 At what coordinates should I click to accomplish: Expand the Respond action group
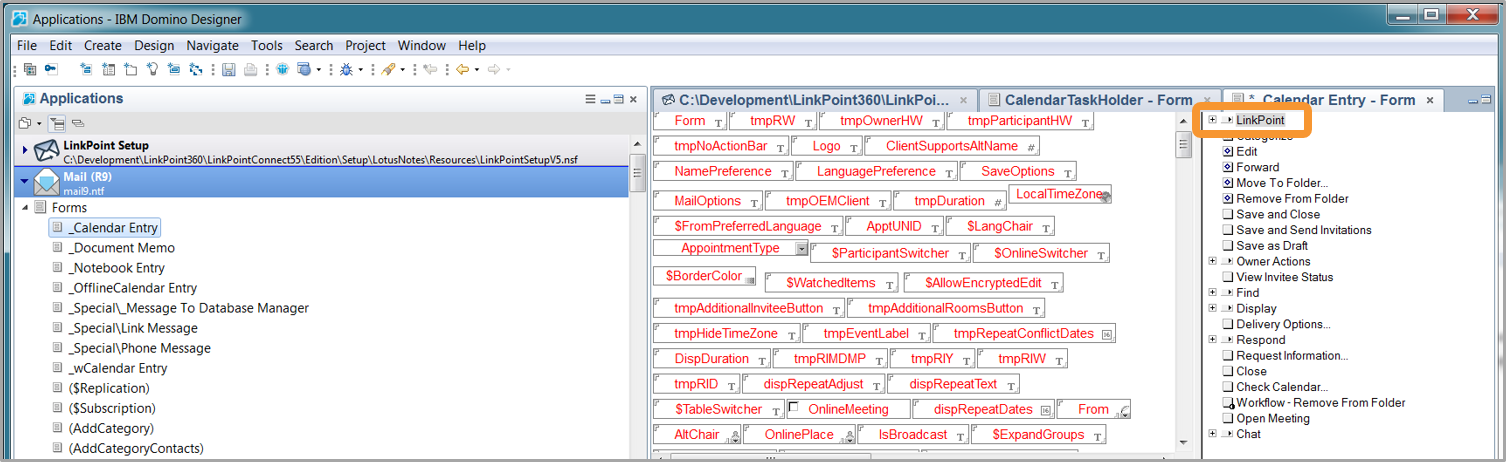pos(1212,340)
